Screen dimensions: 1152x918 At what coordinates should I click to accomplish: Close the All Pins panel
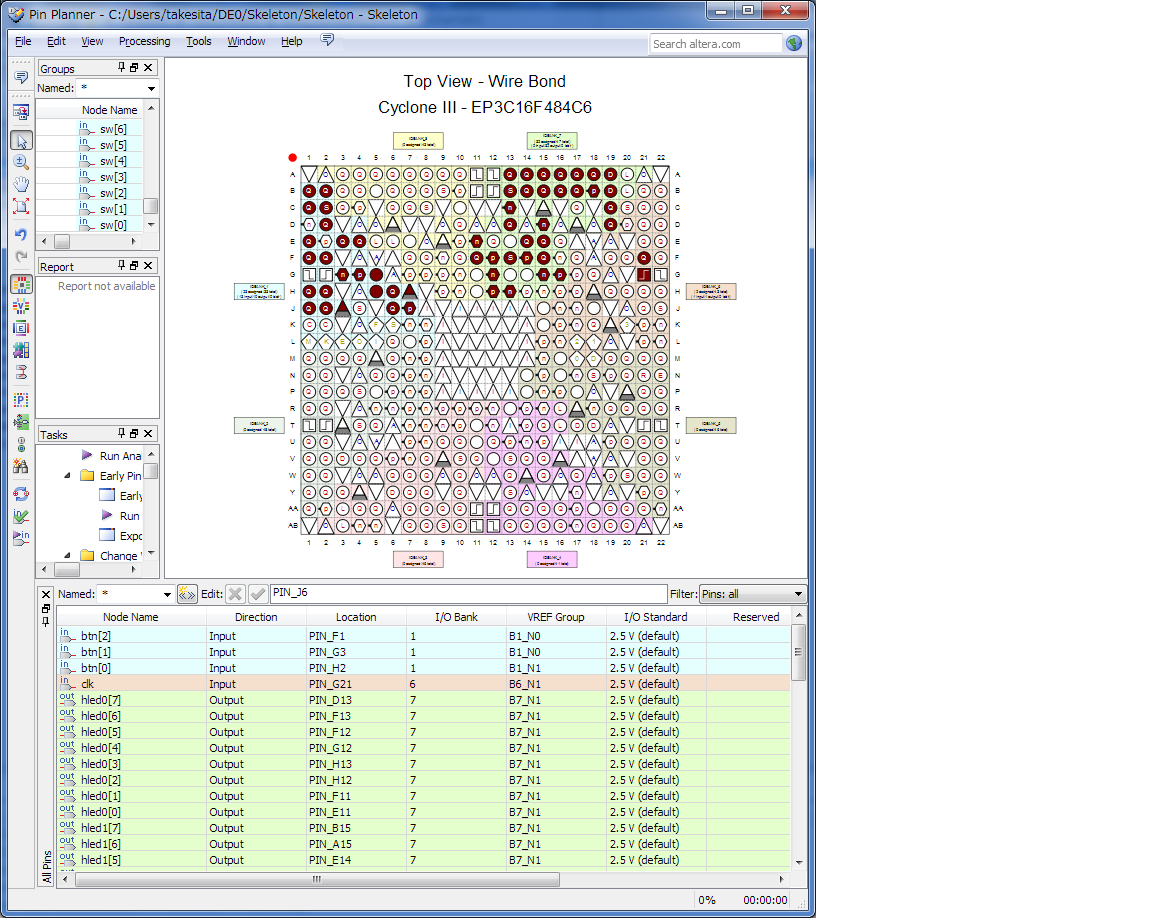pos(46,595)
